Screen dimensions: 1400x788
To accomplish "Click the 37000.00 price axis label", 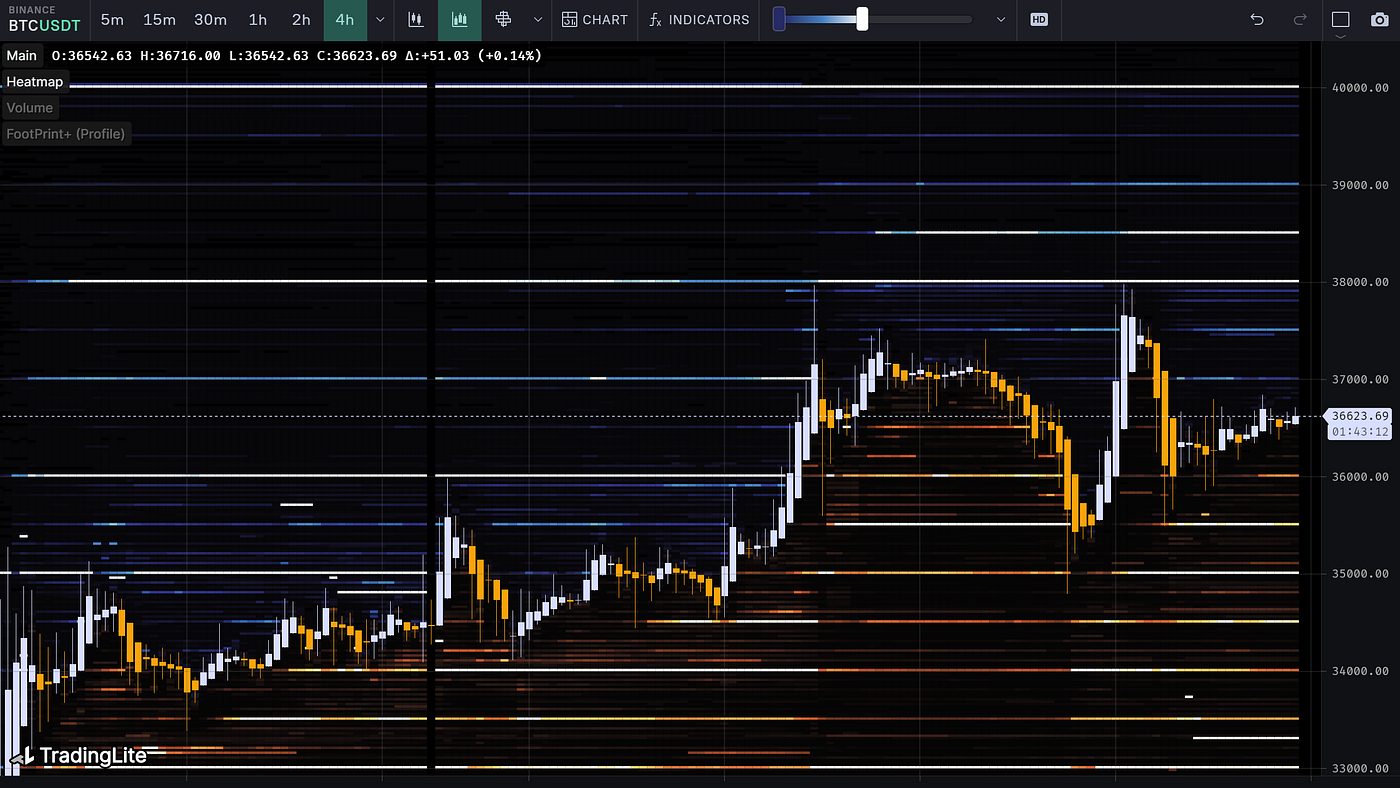I will click(x=1360, y=379).
